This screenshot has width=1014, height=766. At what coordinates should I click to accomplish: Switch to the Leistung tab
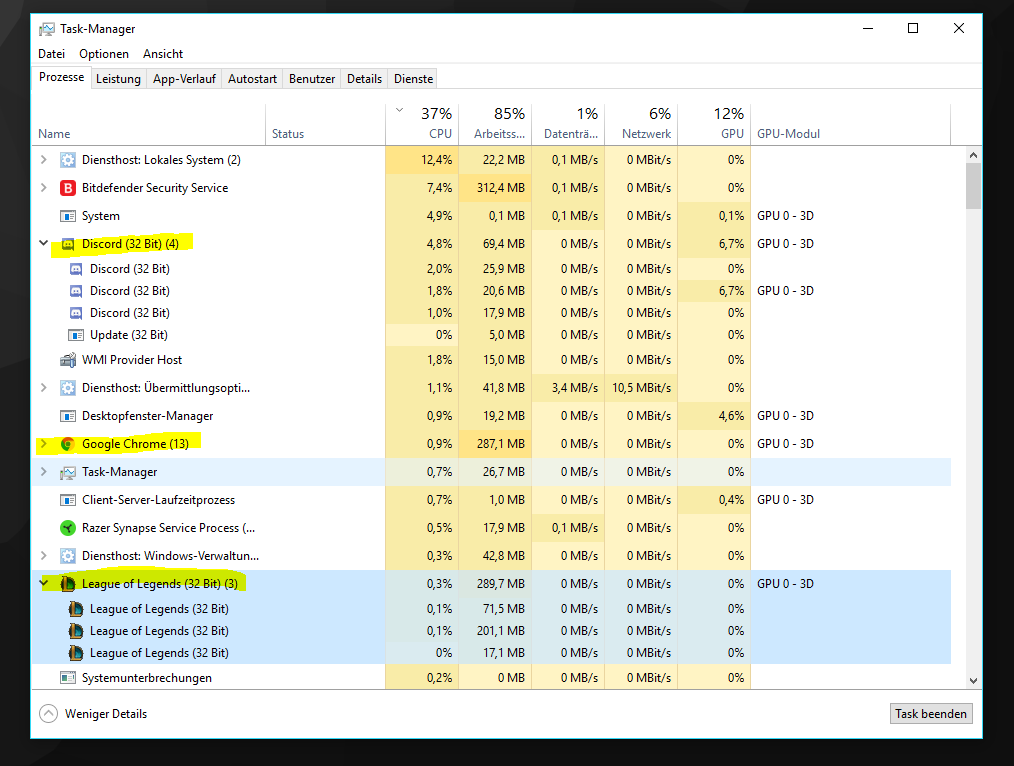click(118, 79)
